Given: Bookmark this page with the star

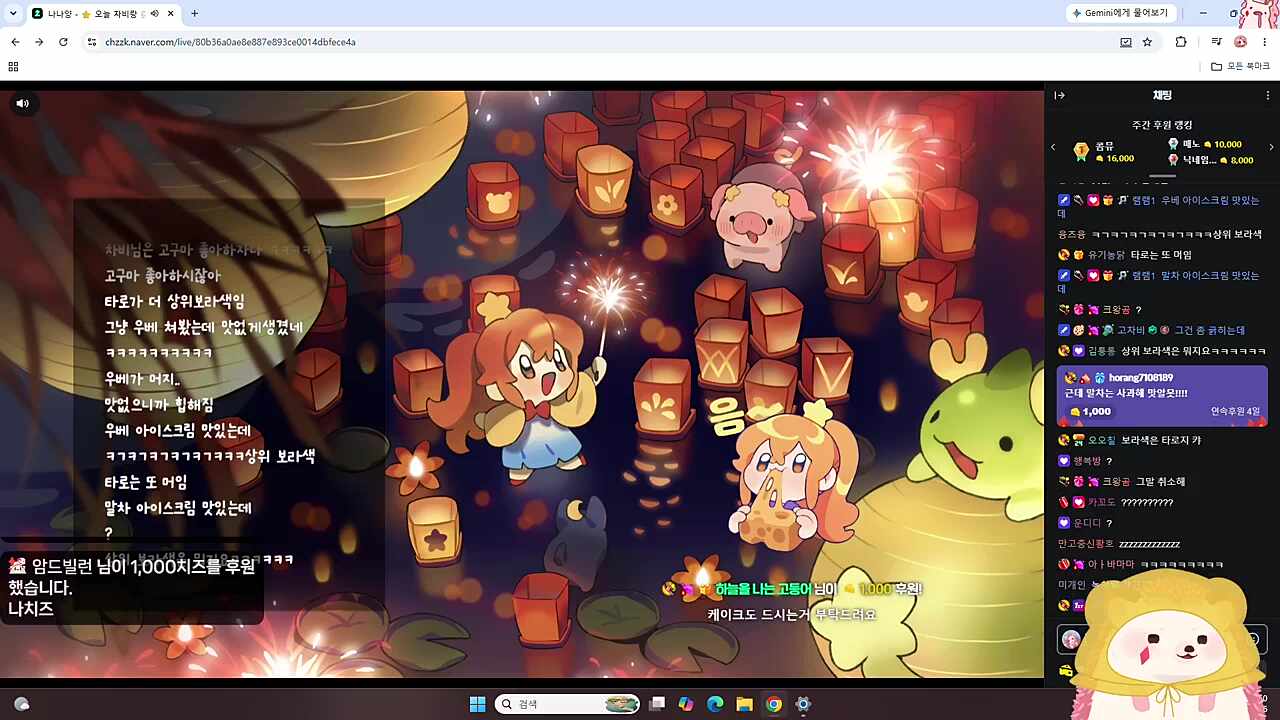Looking at the screenshot, I should pyautogui.click(x=1147, y=42).
